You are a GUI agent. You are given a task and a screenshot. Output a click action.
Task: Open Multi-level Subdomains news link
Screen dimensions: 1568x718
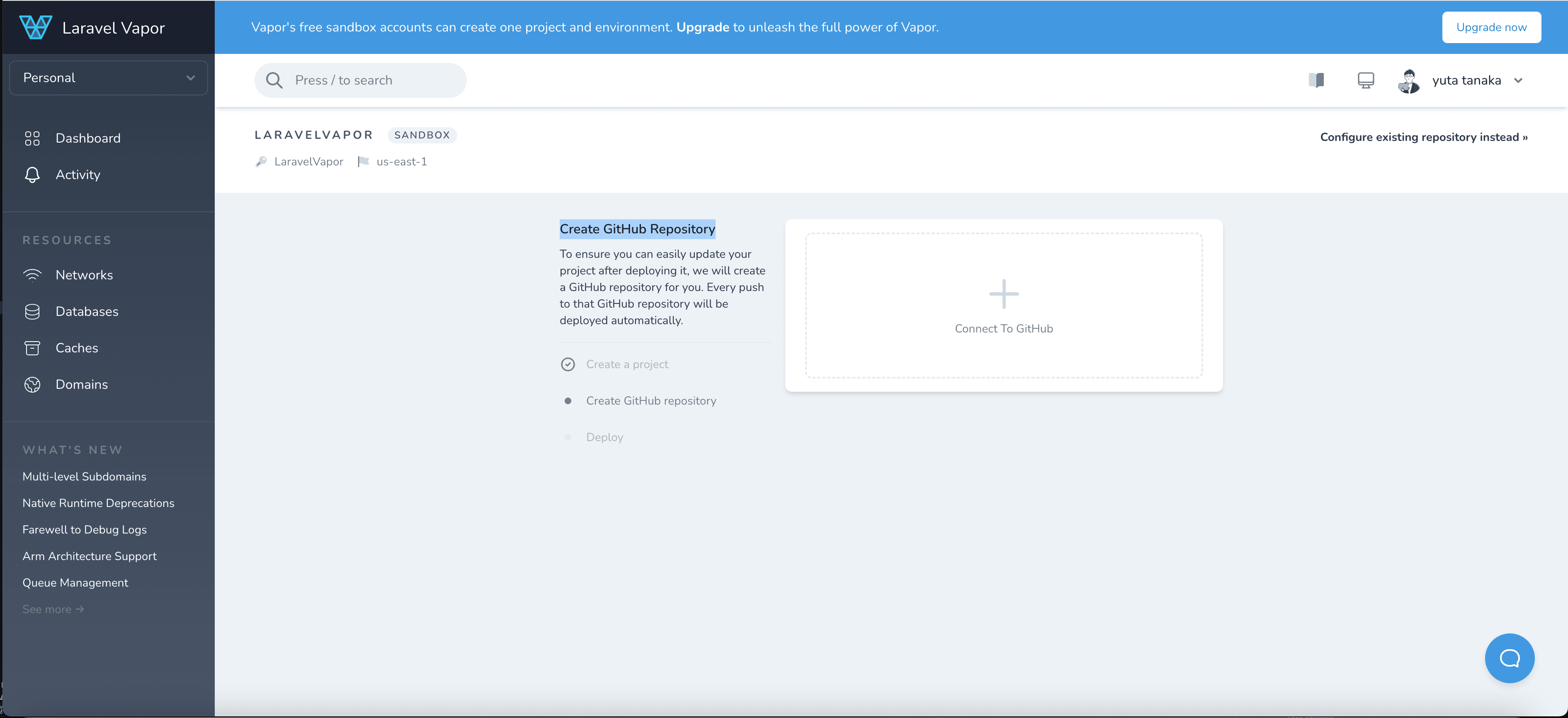pos(85,476)
